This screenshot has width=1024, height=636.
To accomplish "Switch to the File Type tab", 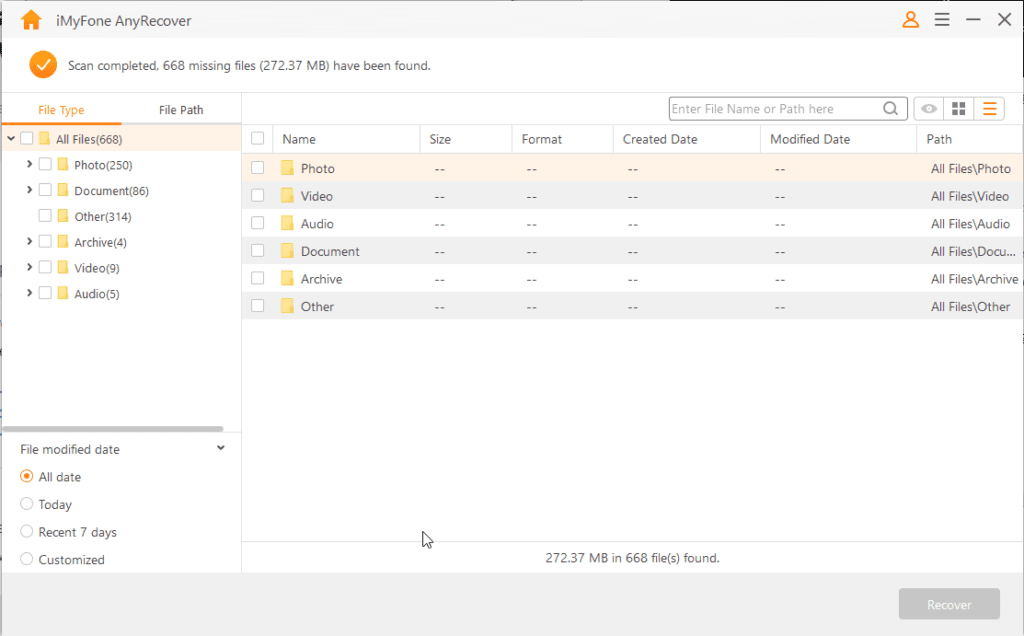I will coord(61,110).
